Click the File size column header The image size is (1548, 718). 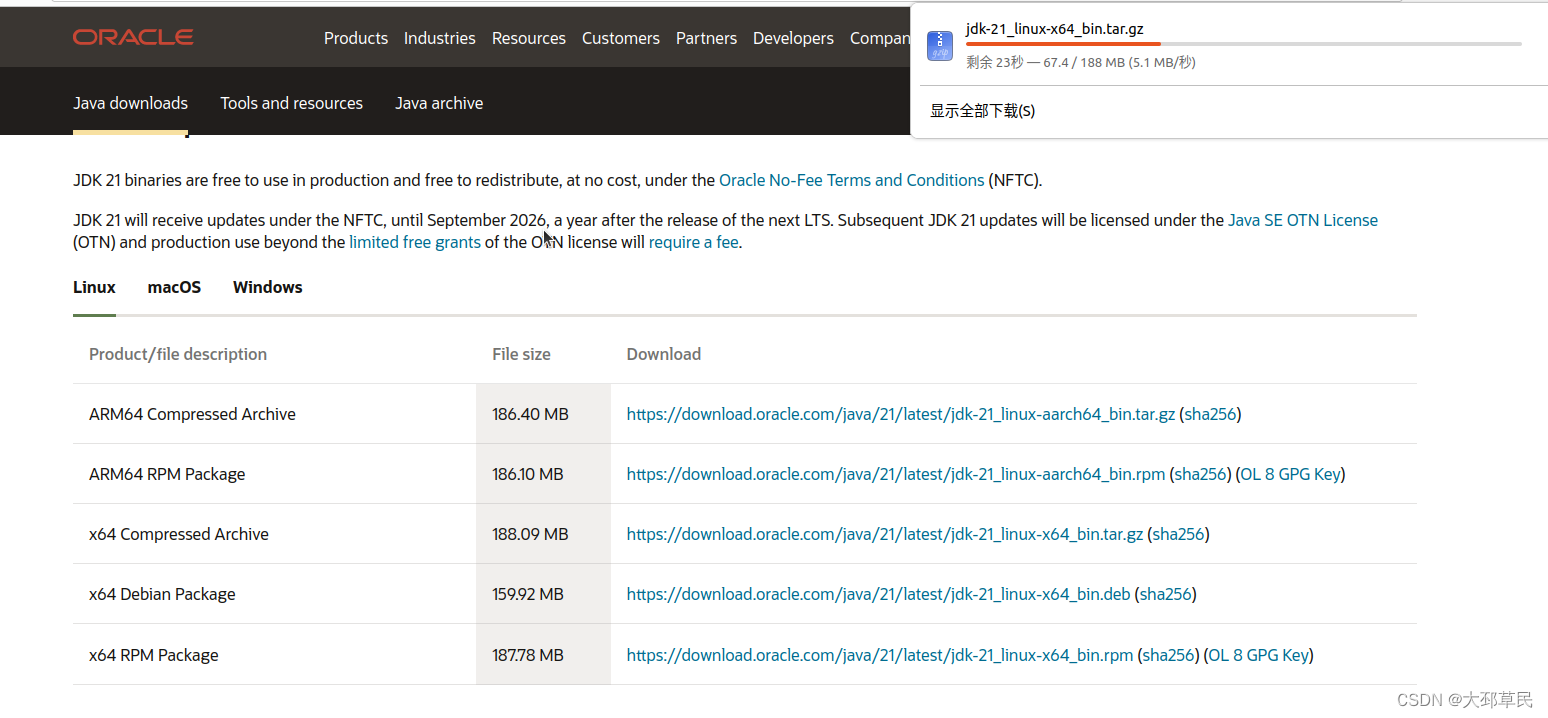click(521, 354)
